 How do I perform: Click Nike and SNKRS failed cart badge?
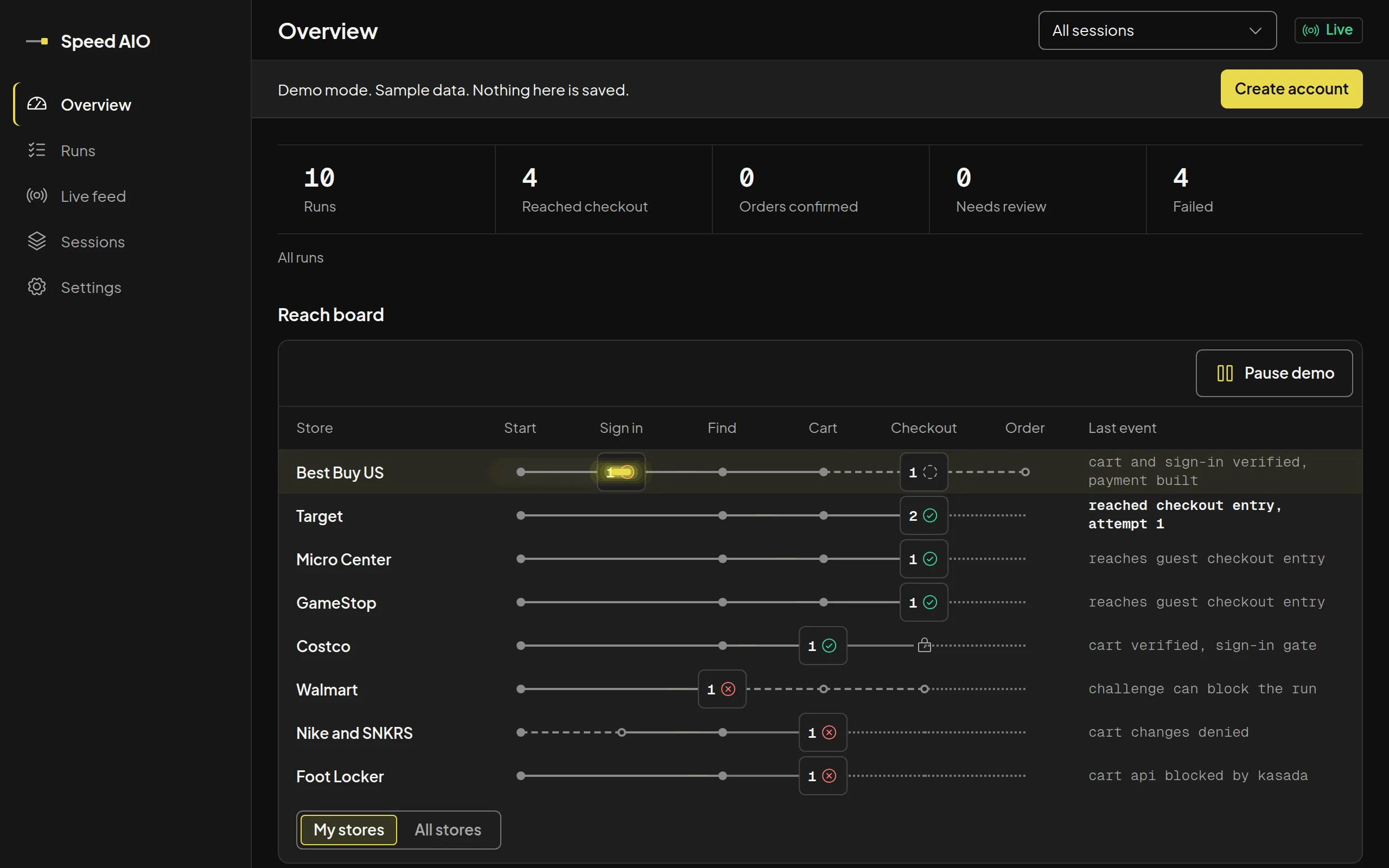[x=823, y=732]
